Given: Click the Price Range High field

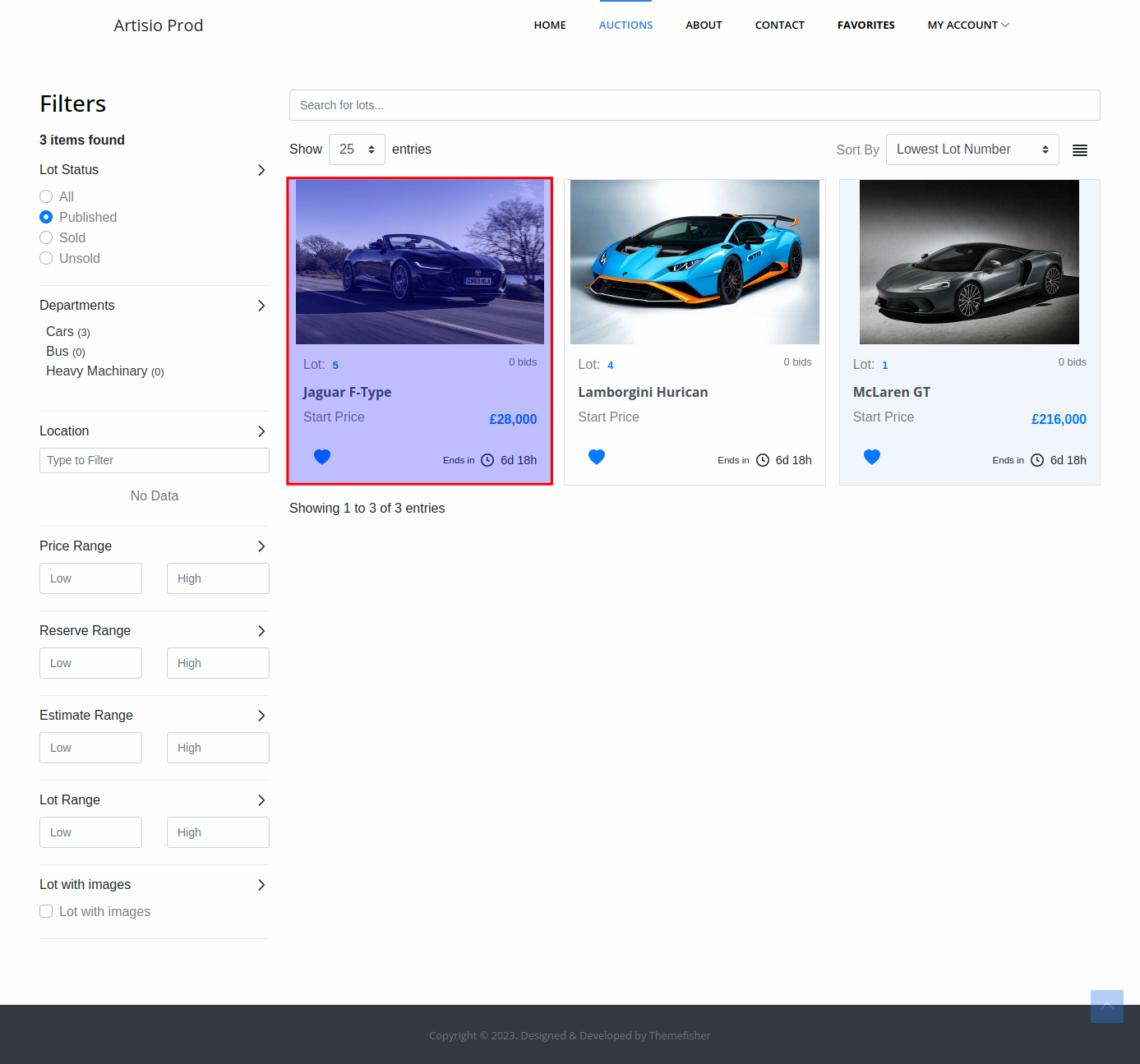Looking at the screenshot, I should tap(218, 578).
